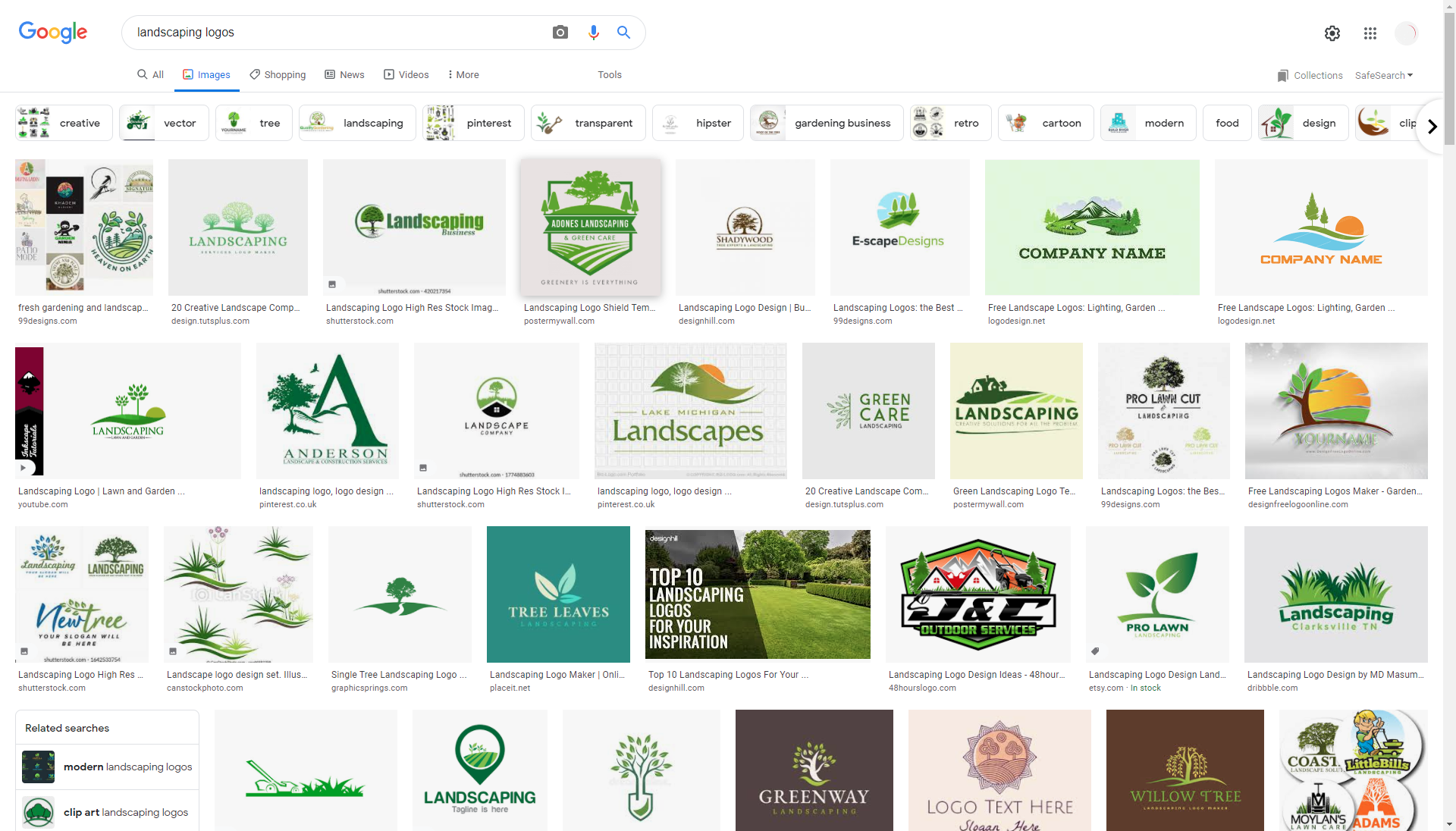Image resolution: width=1456 pixels, height=831 pixels.
Task: Open the Videos tab
Action: 406,75
